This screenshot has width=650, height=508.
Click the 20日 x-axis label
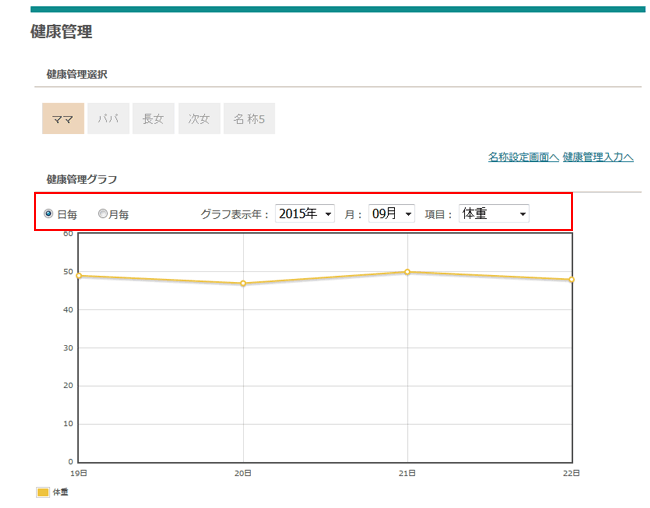(x=243, y=473)
